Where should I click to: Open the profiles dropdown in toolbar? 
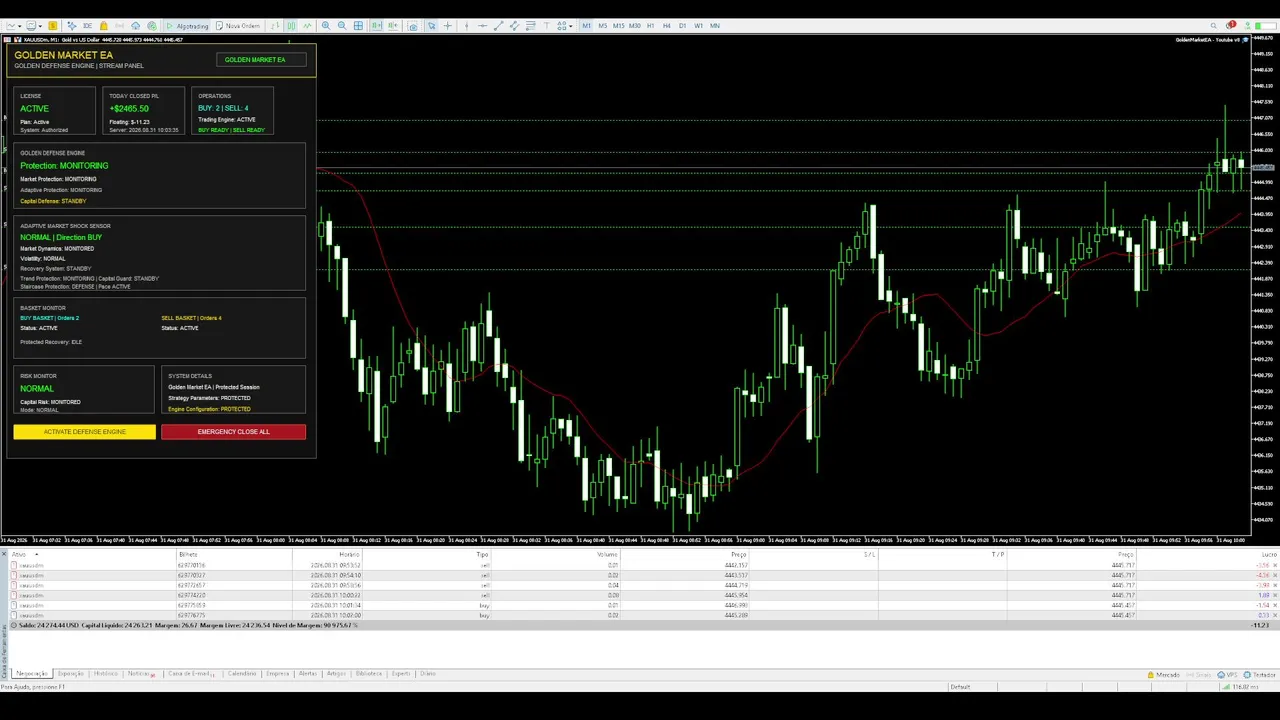tap(40, 26)
